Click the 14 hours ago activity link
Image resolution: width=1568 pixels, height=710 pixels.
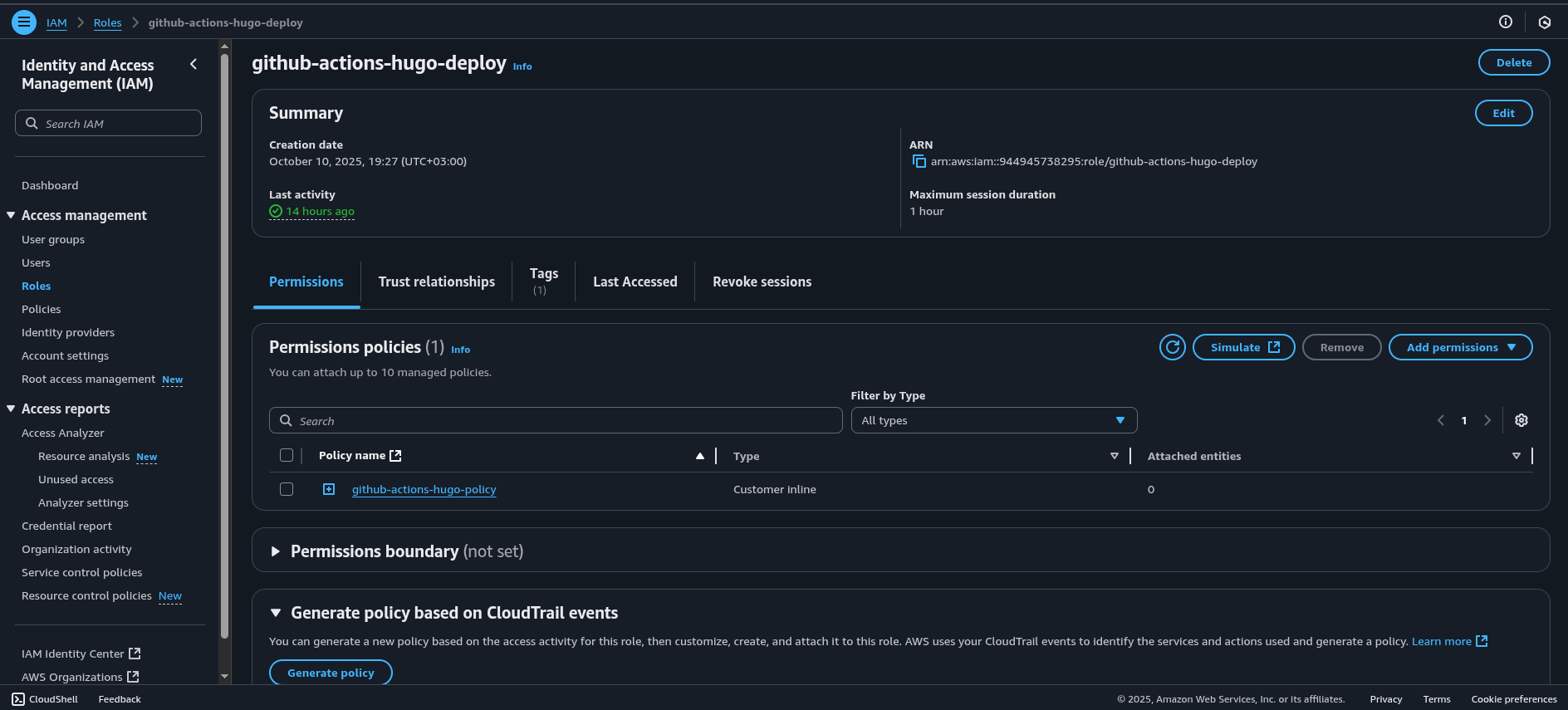click(321, 212)
